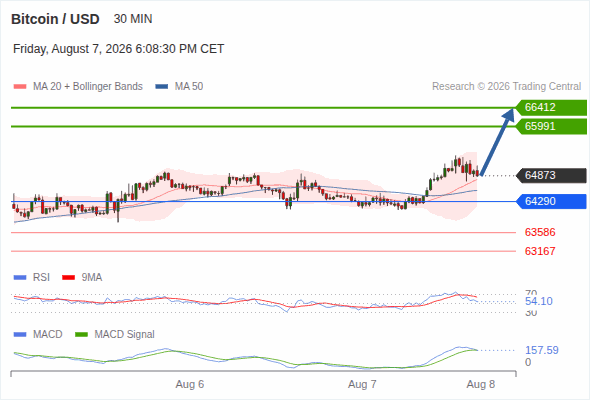Click the 65991 green resistance price tag
This screenshot has width=590, height=400.
click(551, 126)
